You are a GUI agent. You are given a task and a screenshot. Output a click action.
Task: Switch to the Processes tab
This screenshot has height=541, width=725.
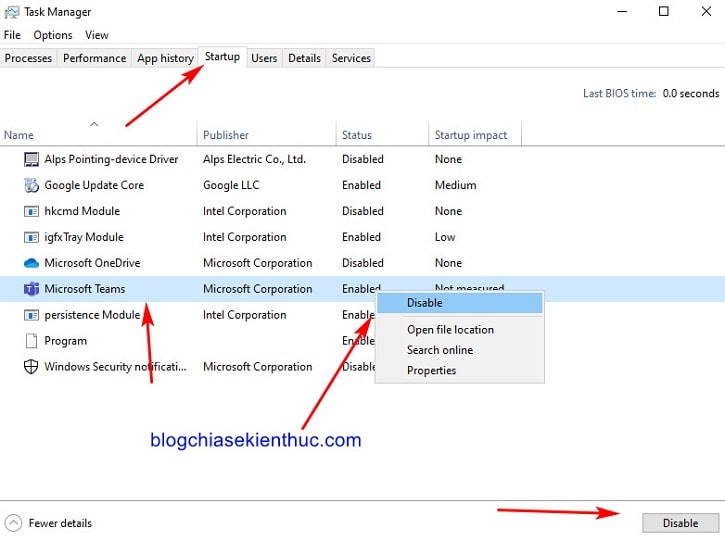(x=28, y=58)
